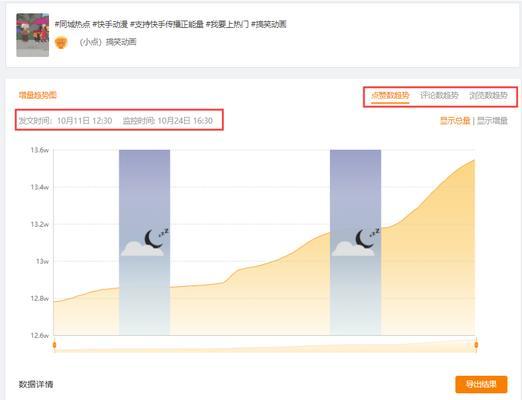
Task: Click the peak point at chart's right end
Action: click(474, 160)
